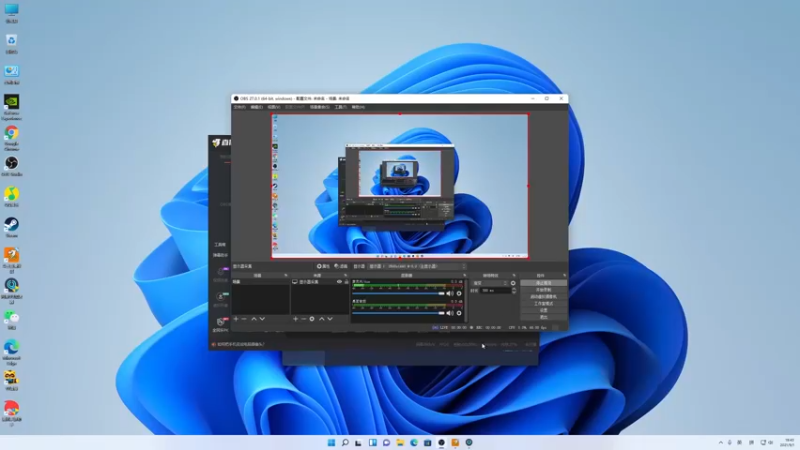Remove the selected source with minus icon
This screenshot has height=450, width=800.
click(x=304, y=319)
